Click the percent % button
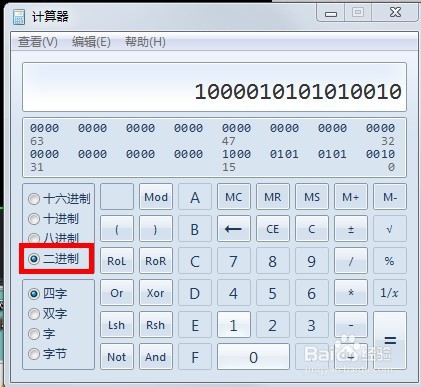This screenshot has height=387, width=421. (390, 261)
